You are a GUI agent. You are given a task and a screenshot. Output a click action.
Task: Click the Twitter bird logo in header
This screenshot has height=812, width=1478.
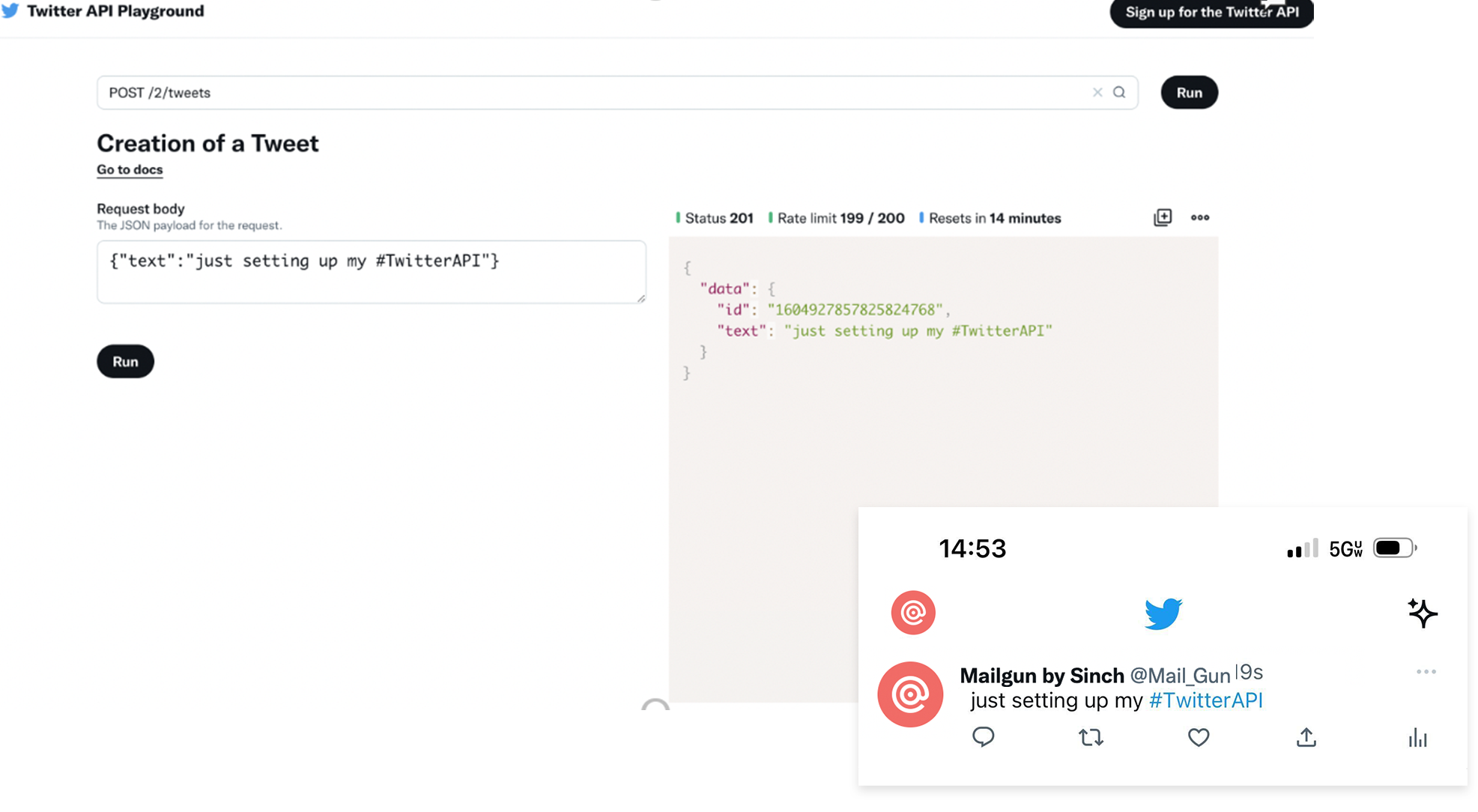[x=10, y=10]
